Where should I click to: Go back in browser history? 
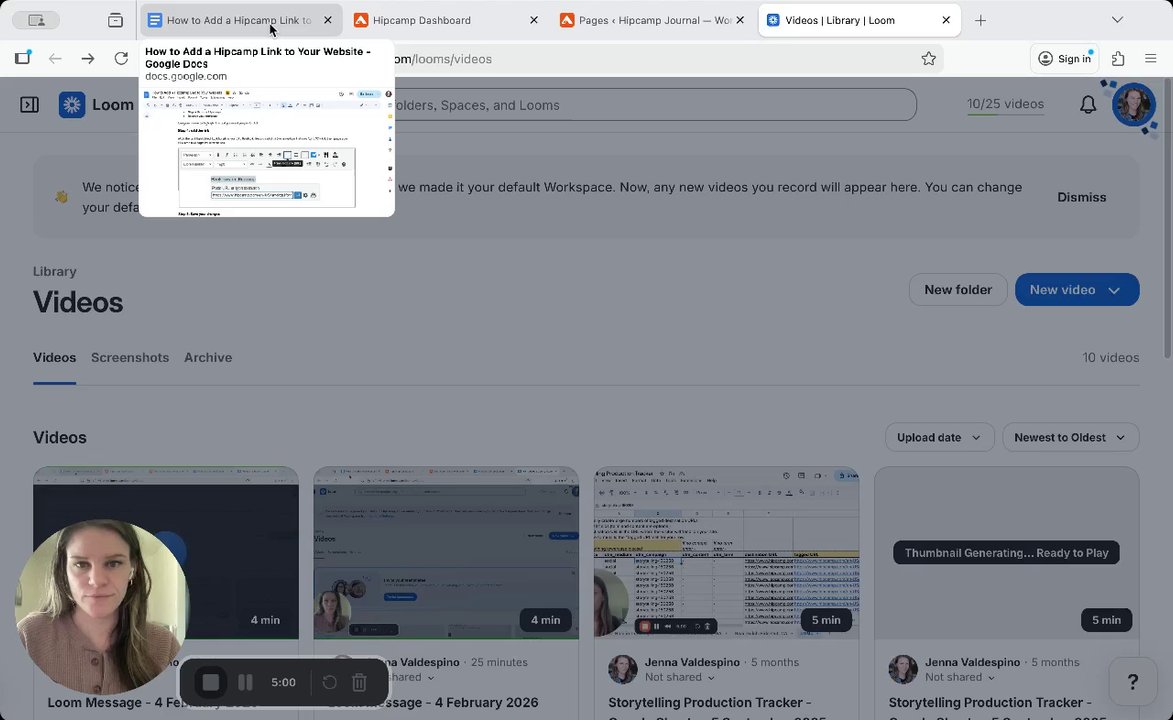pyautogui.click(x=55, y=58)
